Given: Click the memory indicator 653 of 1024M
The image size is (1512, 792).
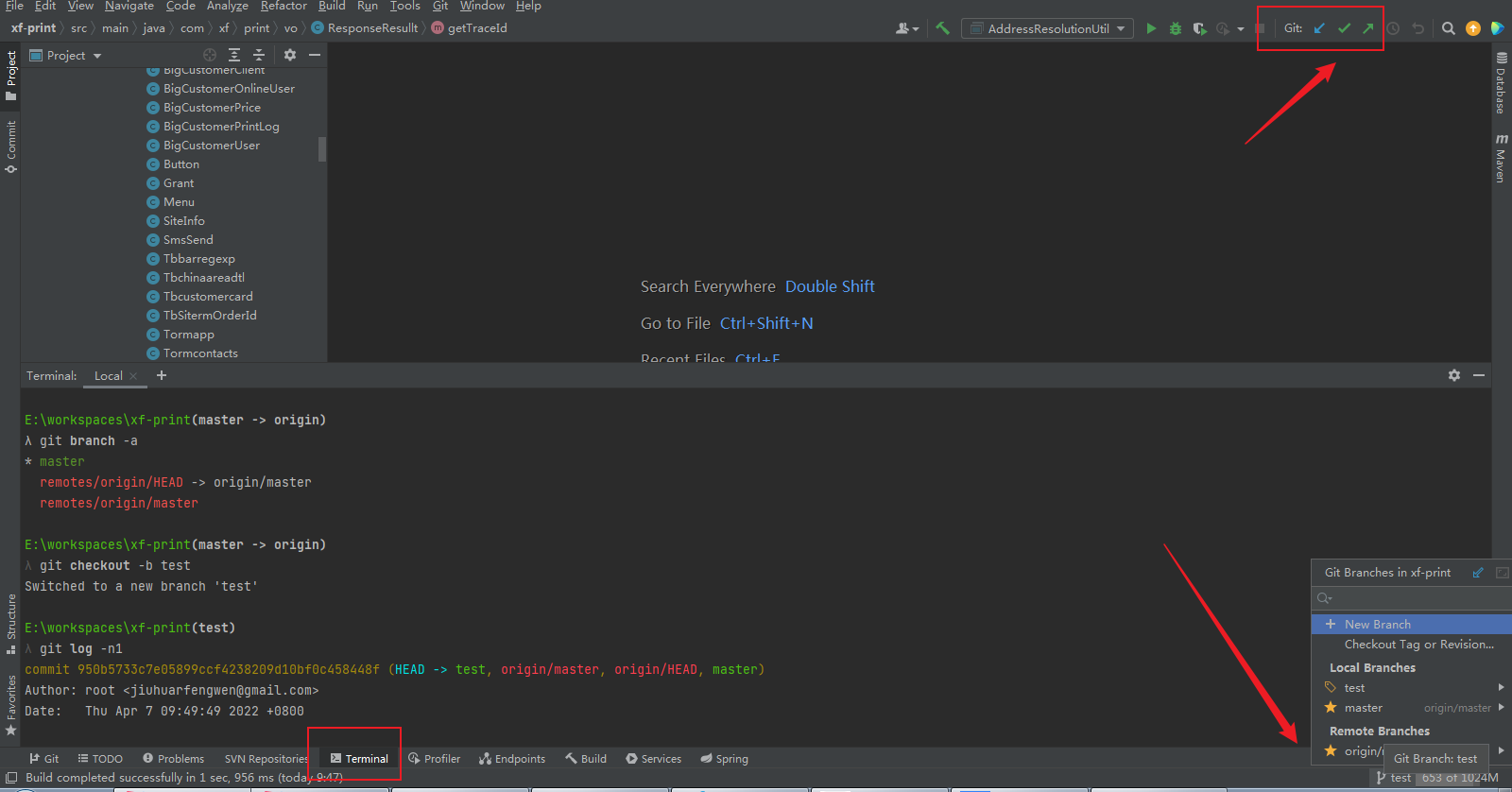Looking at the screenshot, I should 1460,778.
